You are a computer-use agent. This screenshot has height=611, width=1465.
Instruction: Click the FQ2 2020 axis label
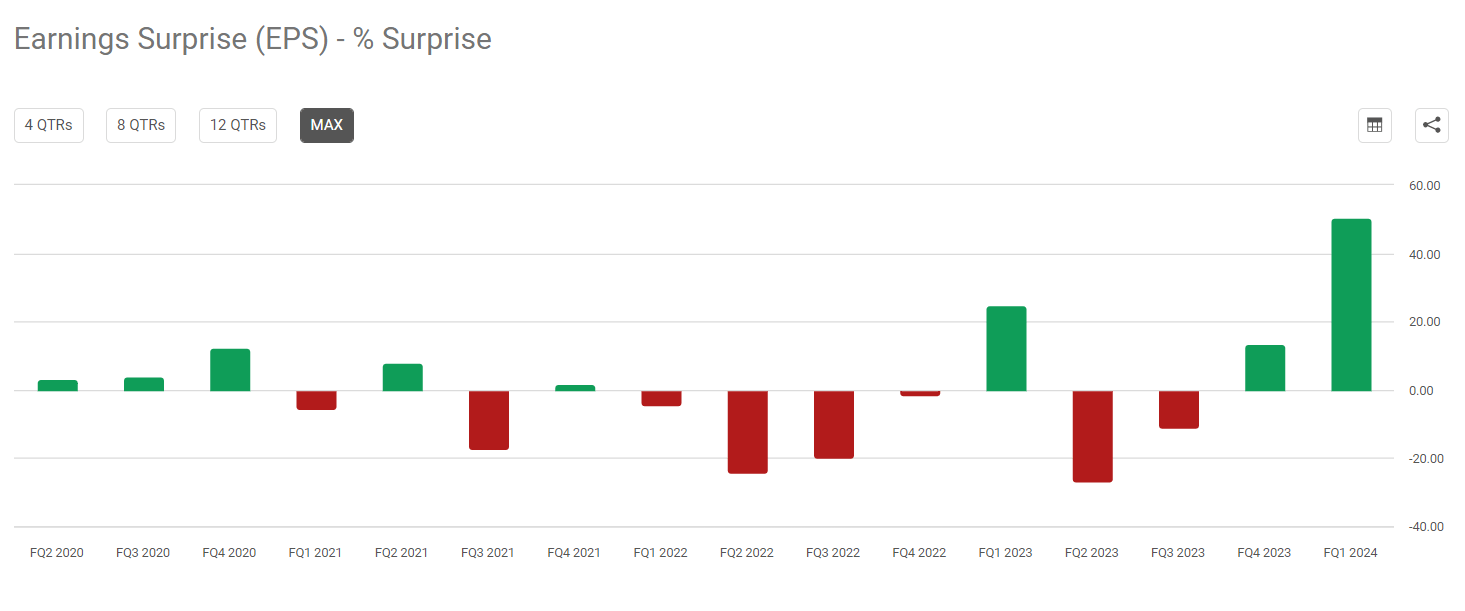(57, 551)
